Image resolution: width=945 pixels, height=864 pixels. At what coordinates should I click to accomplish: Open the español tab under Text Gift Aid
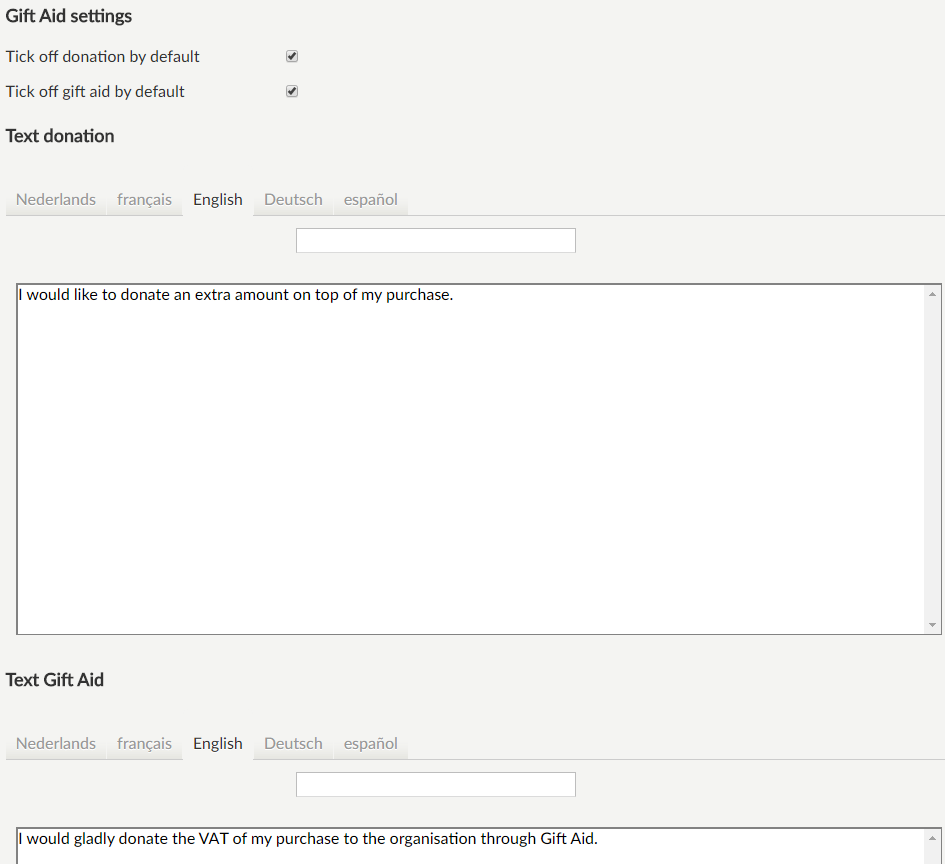(370, 743)
